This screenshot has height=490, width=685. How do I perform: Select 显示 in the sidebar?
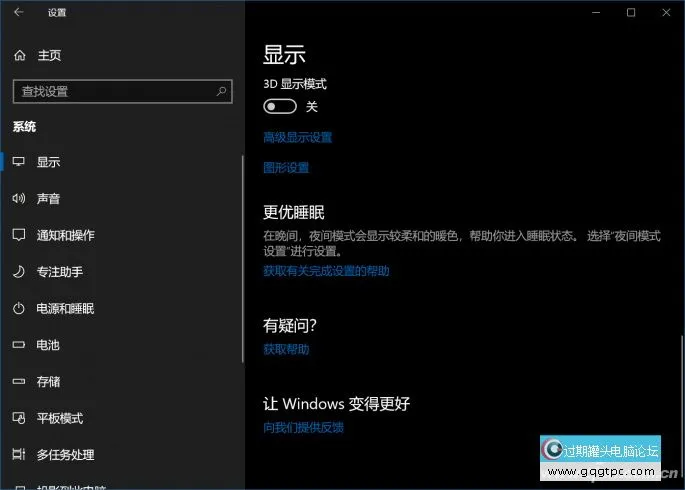pos(122,162)
